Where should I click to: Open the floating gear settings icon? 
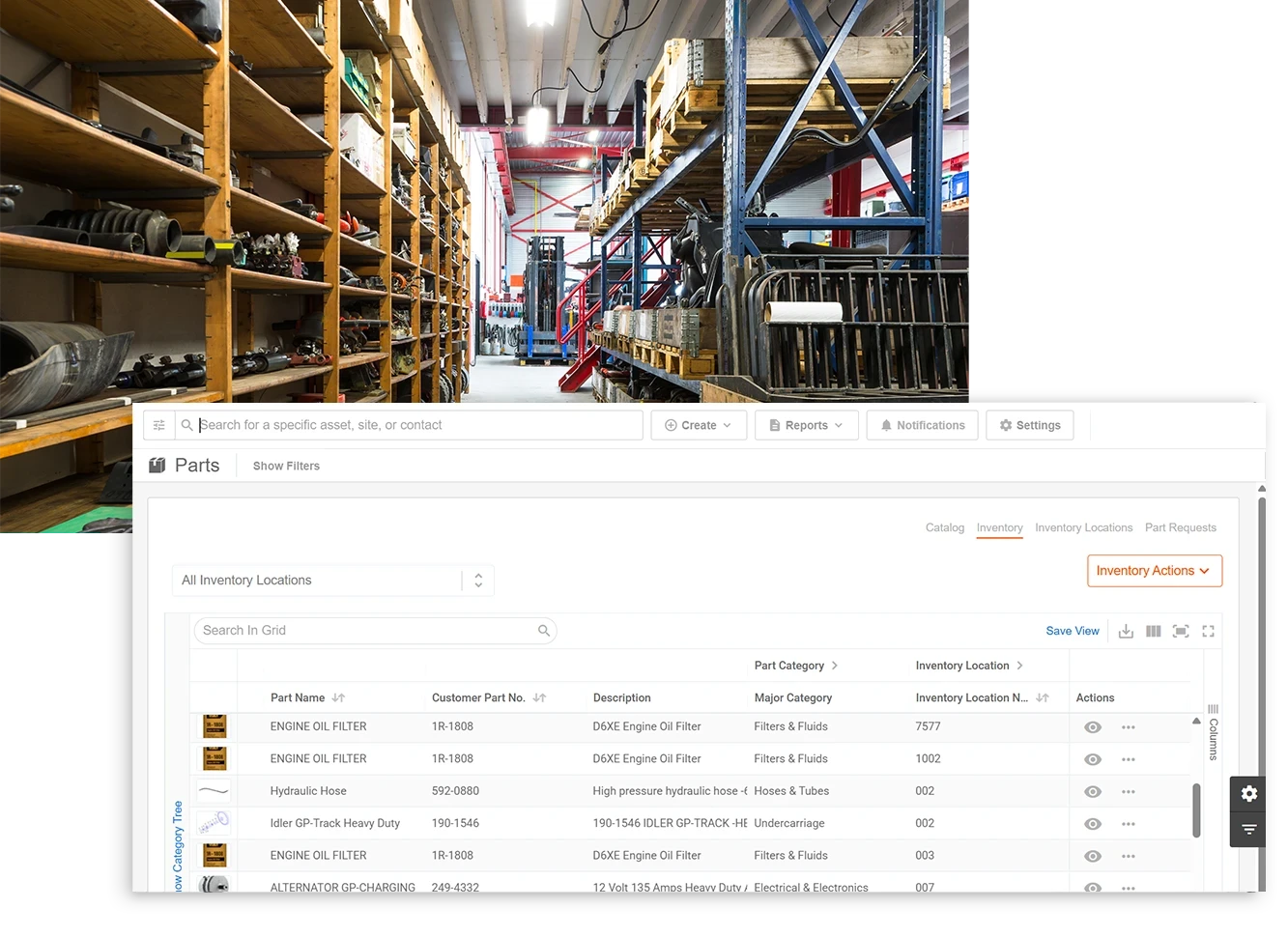pyautogui.click(x=1248, y=793)
